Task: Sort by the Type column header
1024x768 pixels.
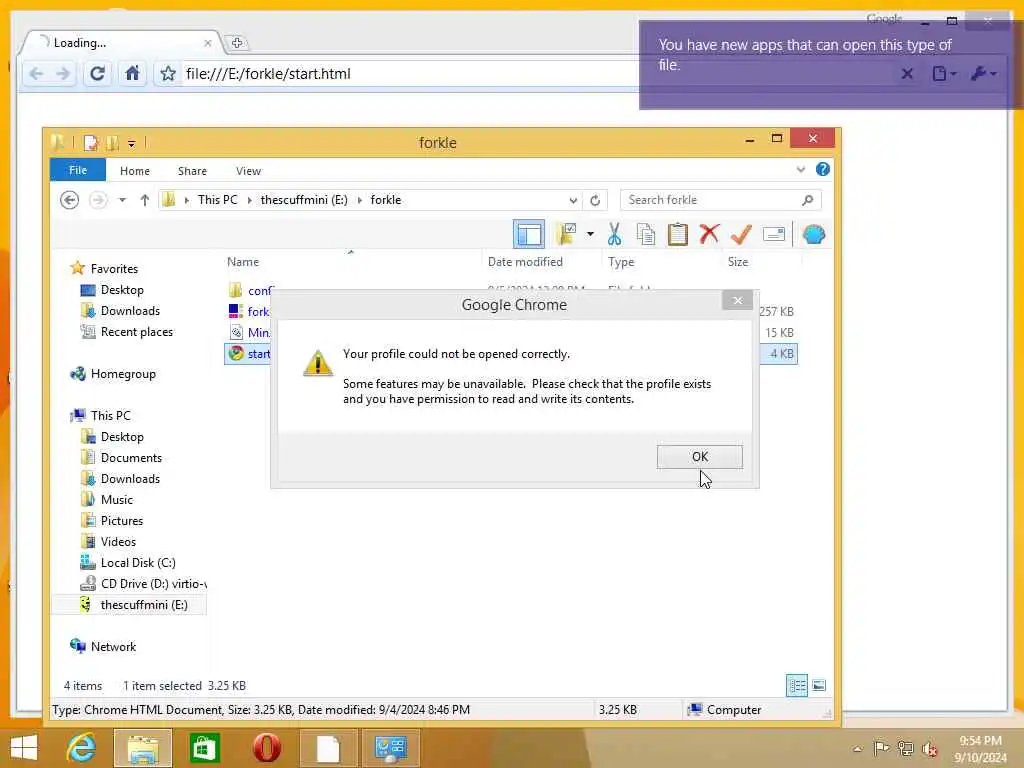Action: (621, 262)
